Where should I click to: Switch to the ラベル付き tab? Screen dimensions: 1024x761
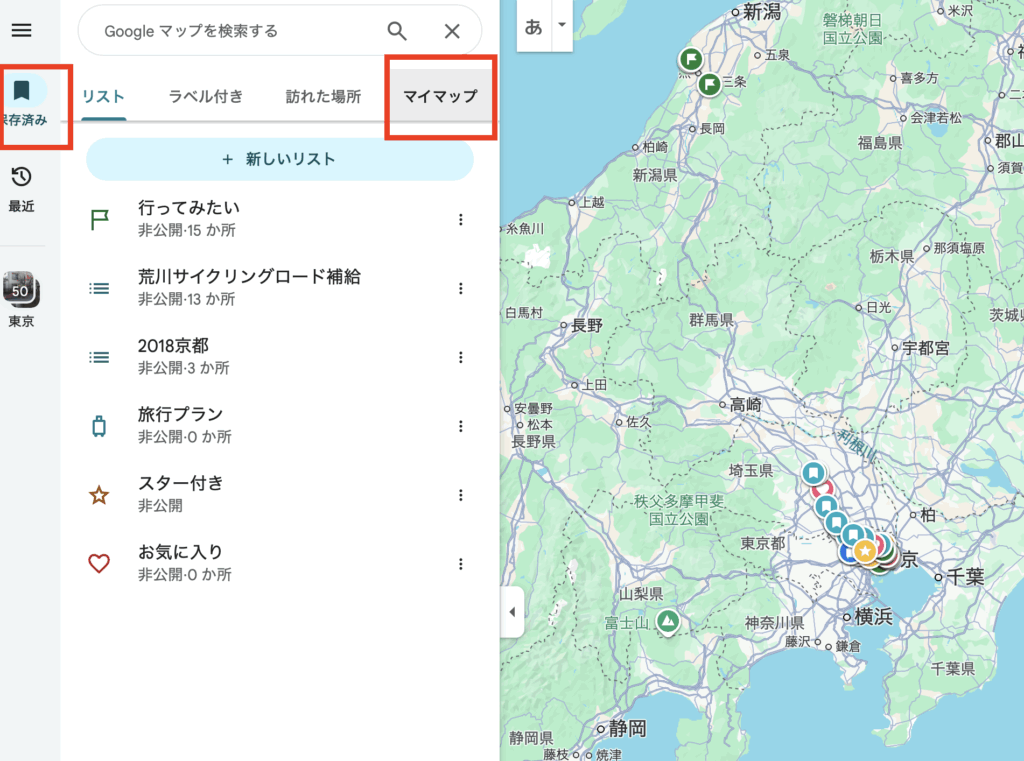coord(205,97)
